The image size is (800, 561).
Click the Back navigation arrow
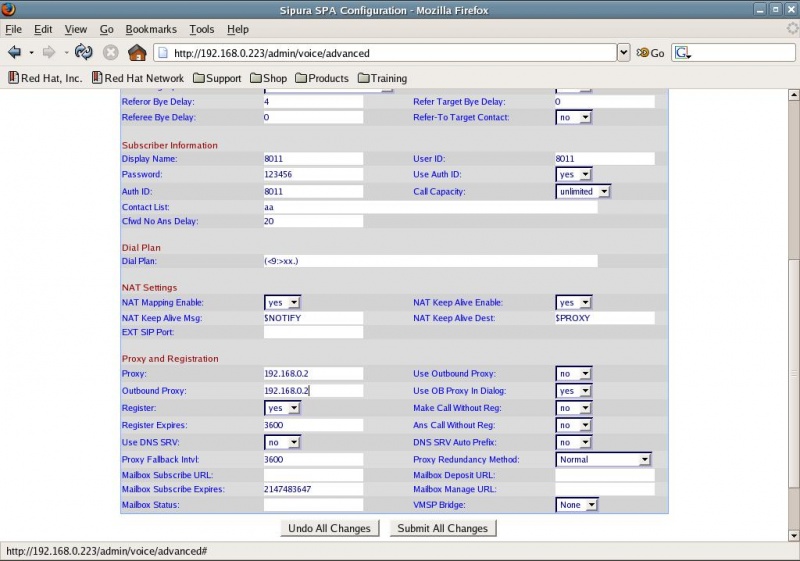click(x=15, y=52)
